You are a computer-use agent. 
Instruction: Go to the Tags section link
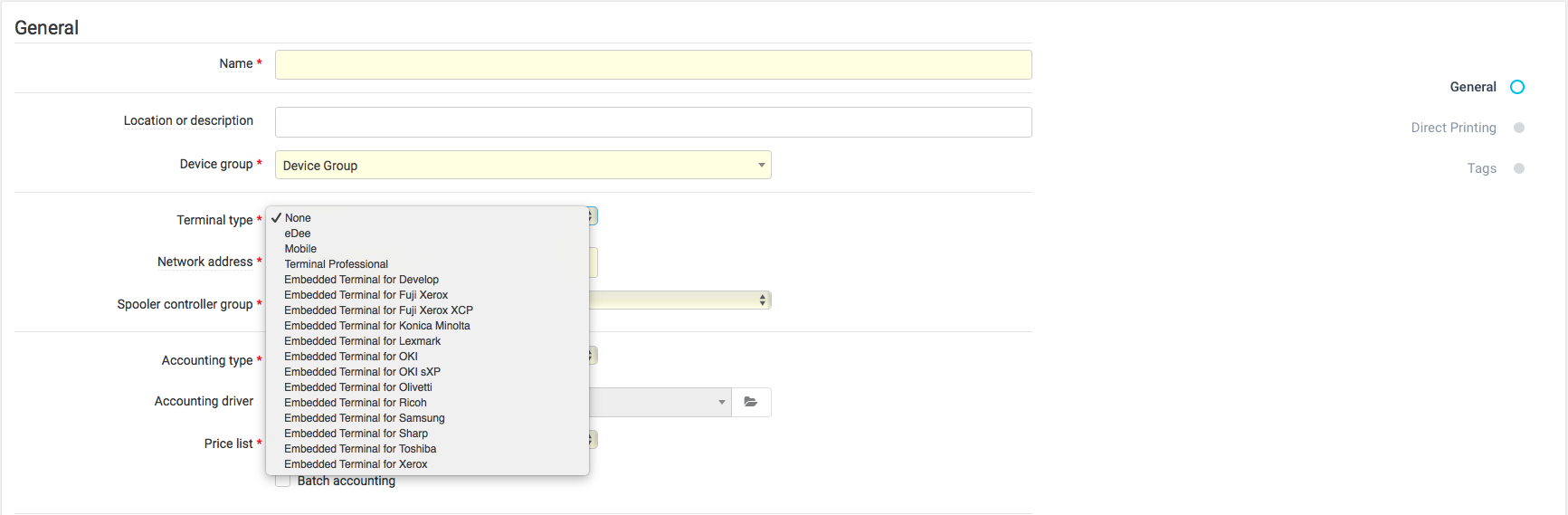(x=1481, y=168)
